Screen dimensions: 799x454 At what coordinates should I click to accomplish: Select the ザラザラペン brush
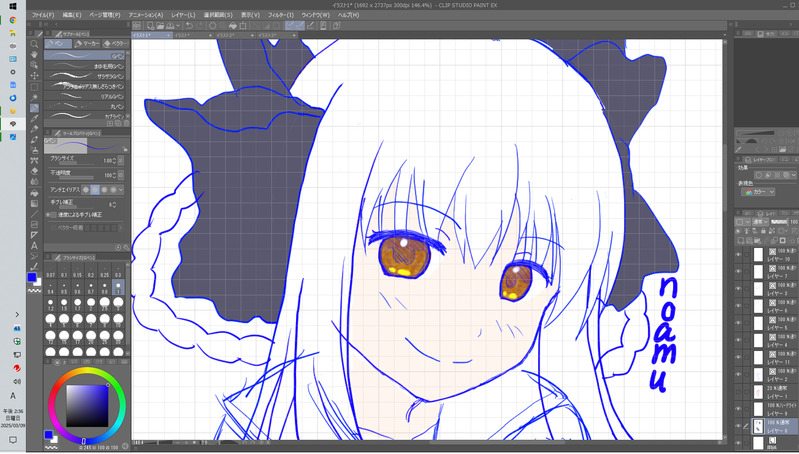pyautogui.click(x=85, y=76)
